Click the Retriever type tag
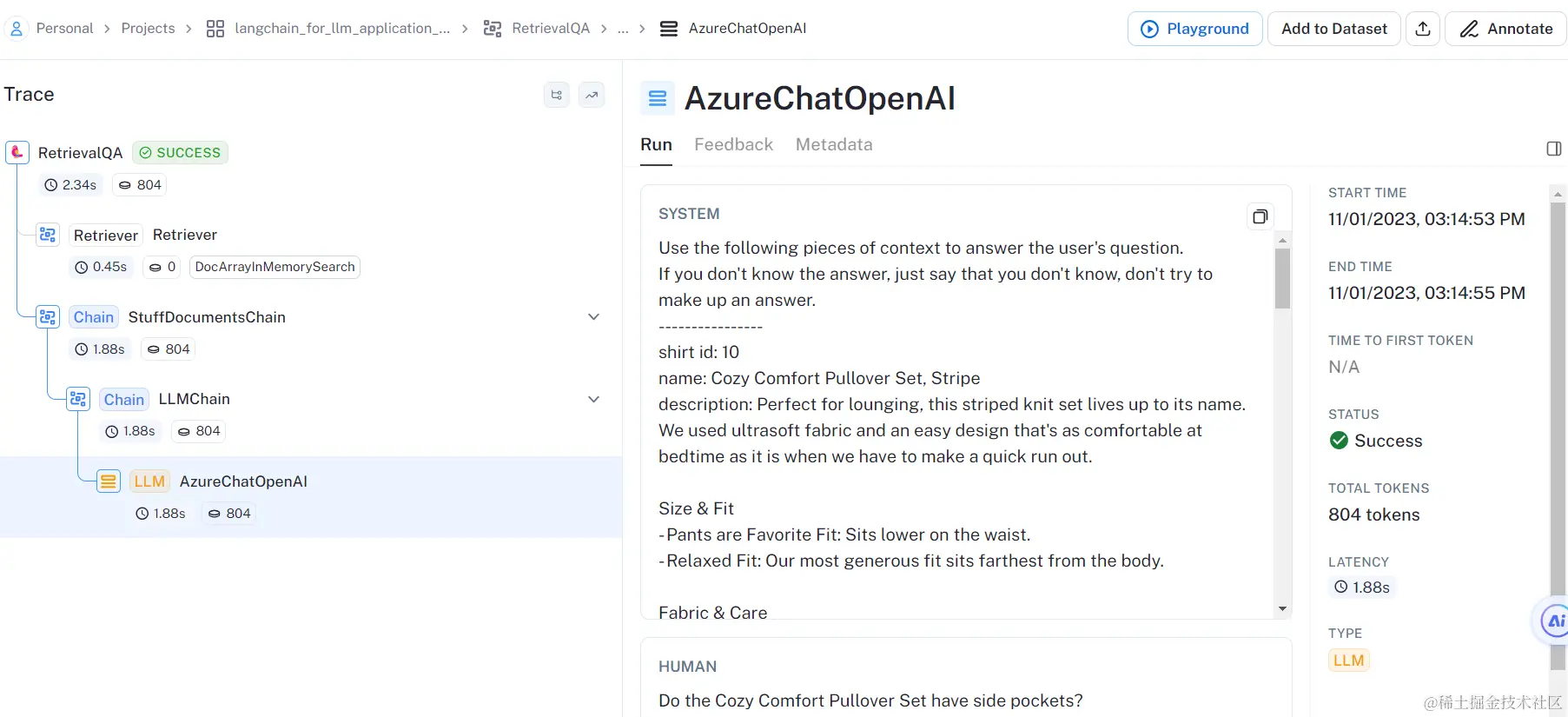 [x=106, y=236]
